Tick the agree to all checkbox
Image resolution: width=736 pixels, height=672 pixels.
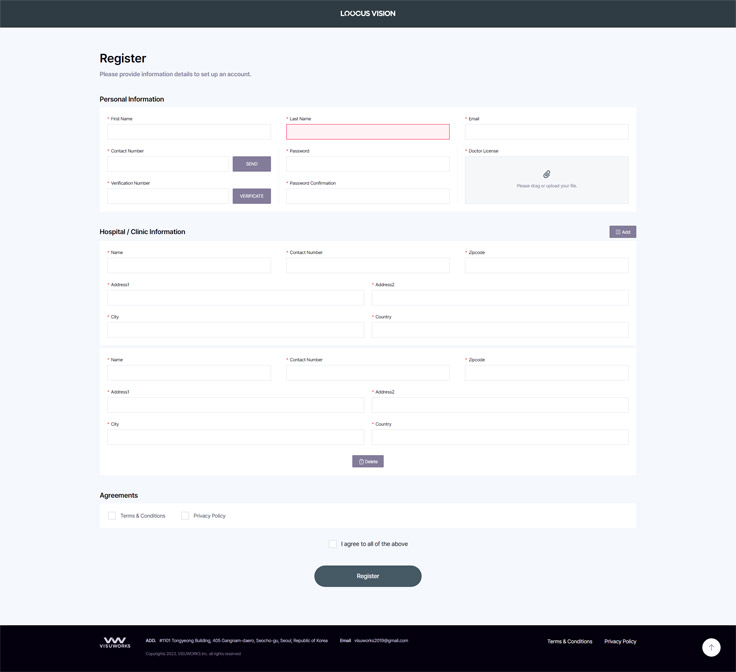333,544
